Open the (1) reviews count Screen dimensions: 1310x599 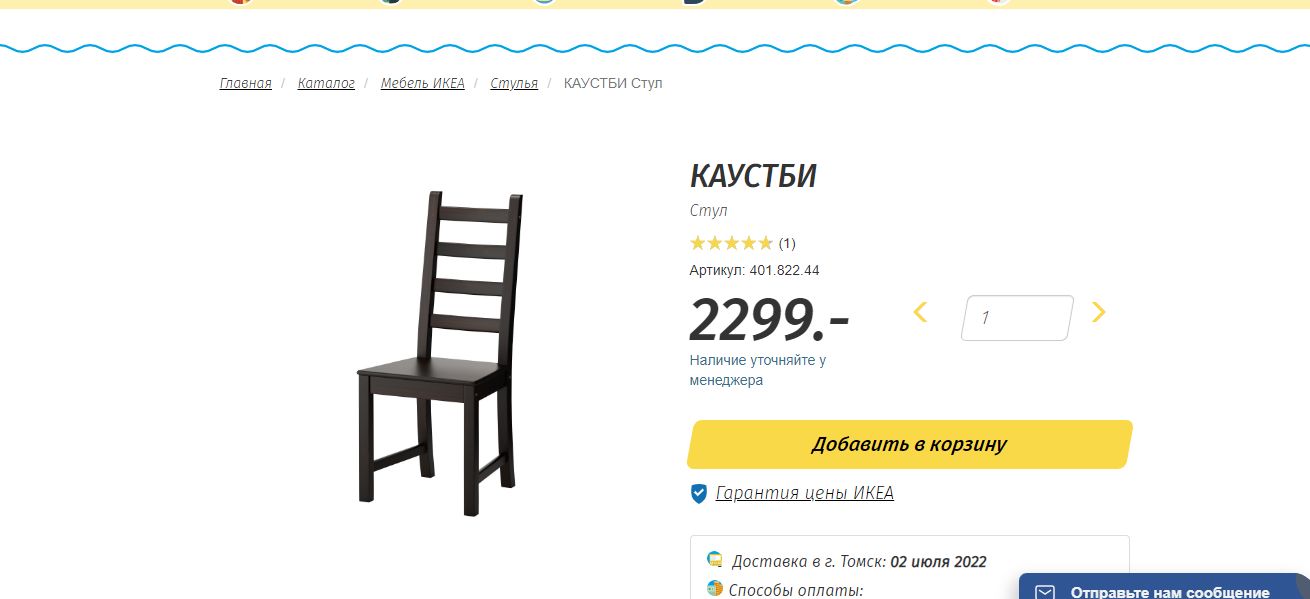[787, 243]
